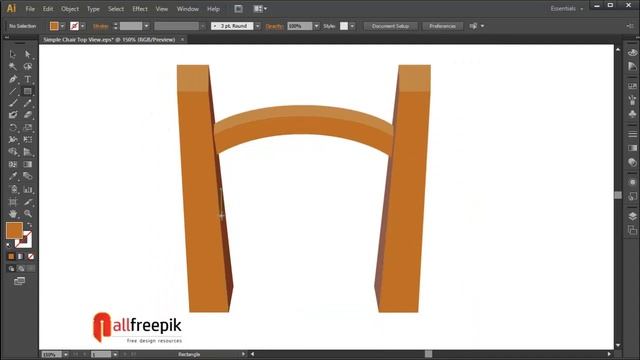Open the Brushes panel icon

point(632,100)
